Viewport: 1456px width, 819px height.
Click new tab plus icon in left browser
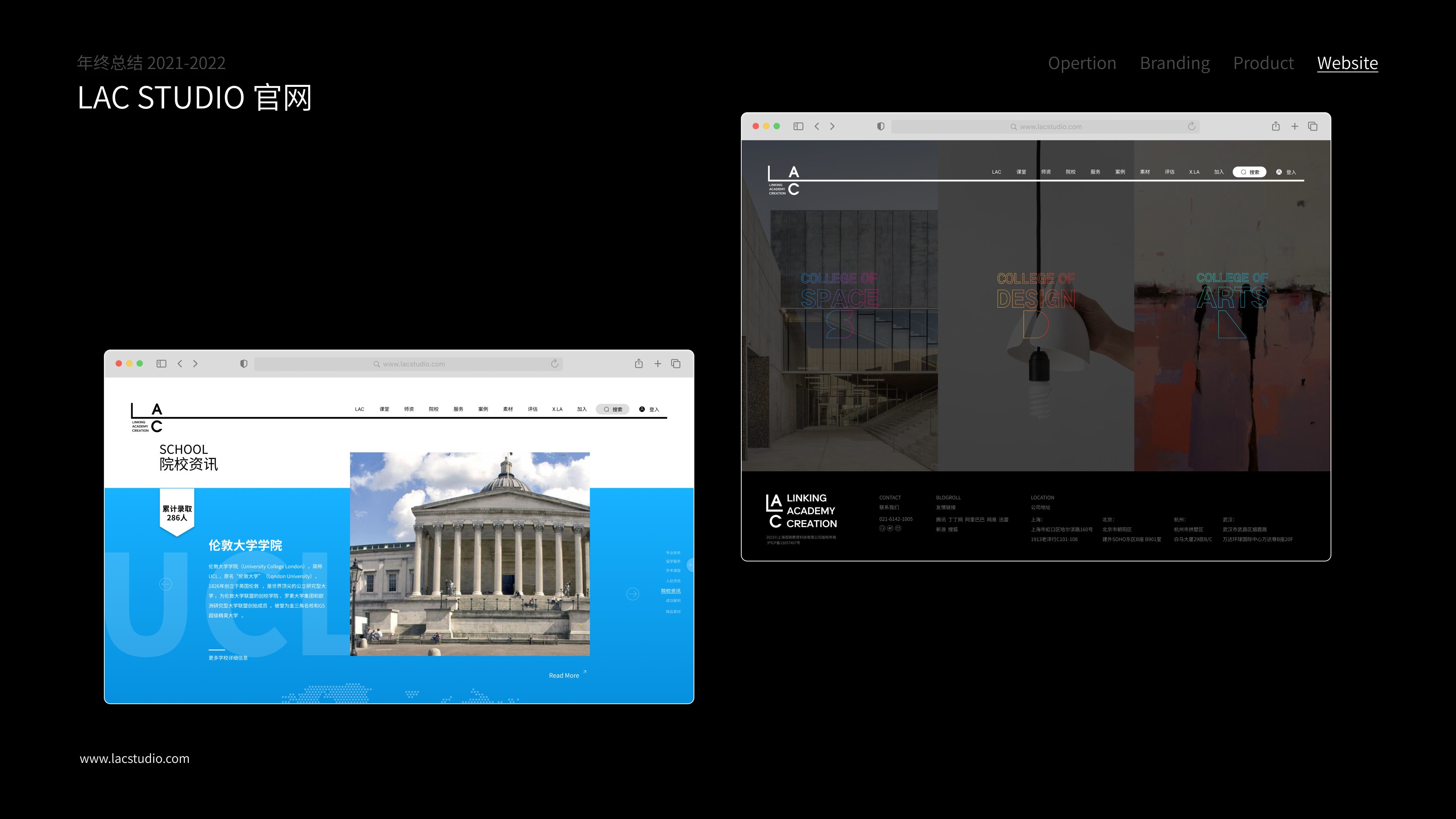[657, 364]
